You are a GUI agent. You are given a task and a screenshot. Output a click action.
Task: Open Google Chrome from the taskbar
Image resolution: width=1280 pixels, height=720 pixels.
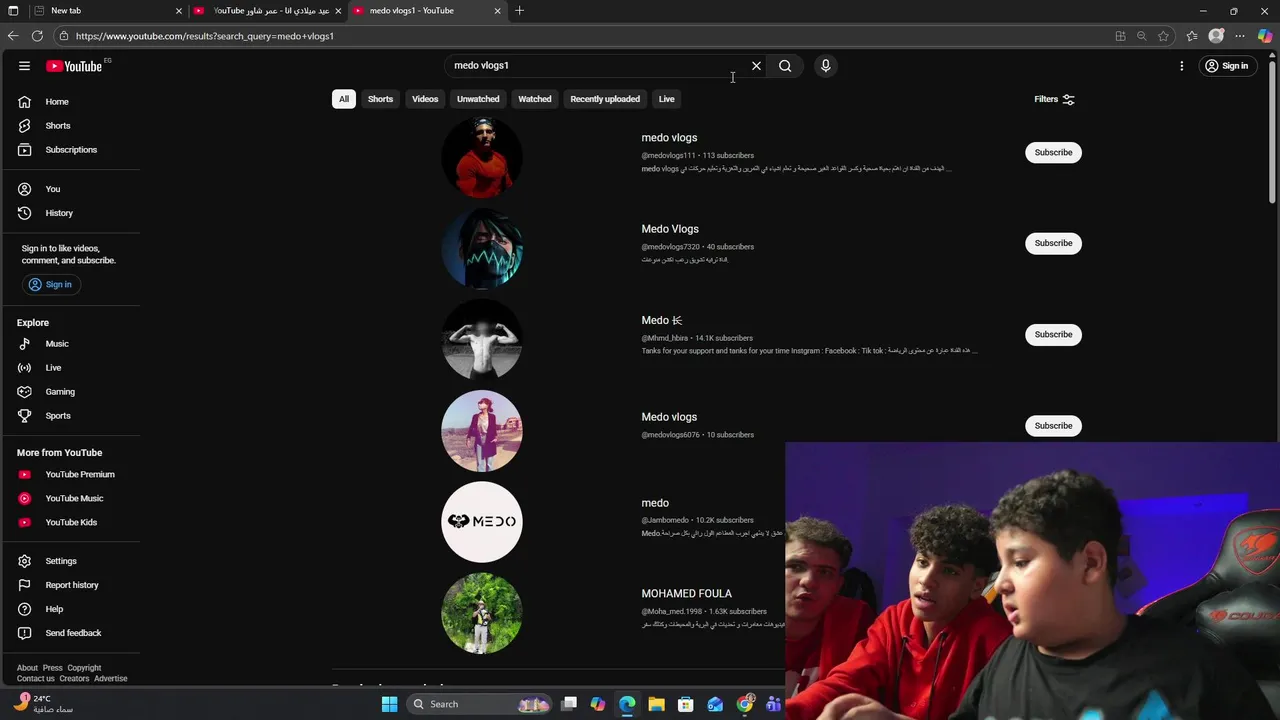tap(744, 704)
